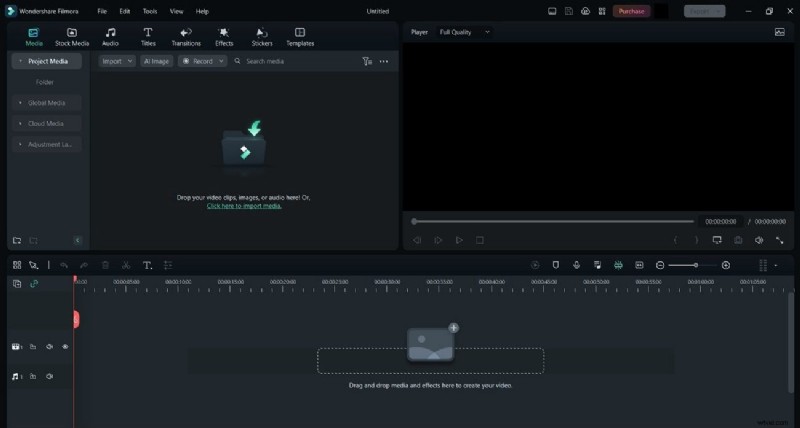800x428 pixels.
Task: Toggle the timeline auto ripple link icon
Action: (34, 284)
